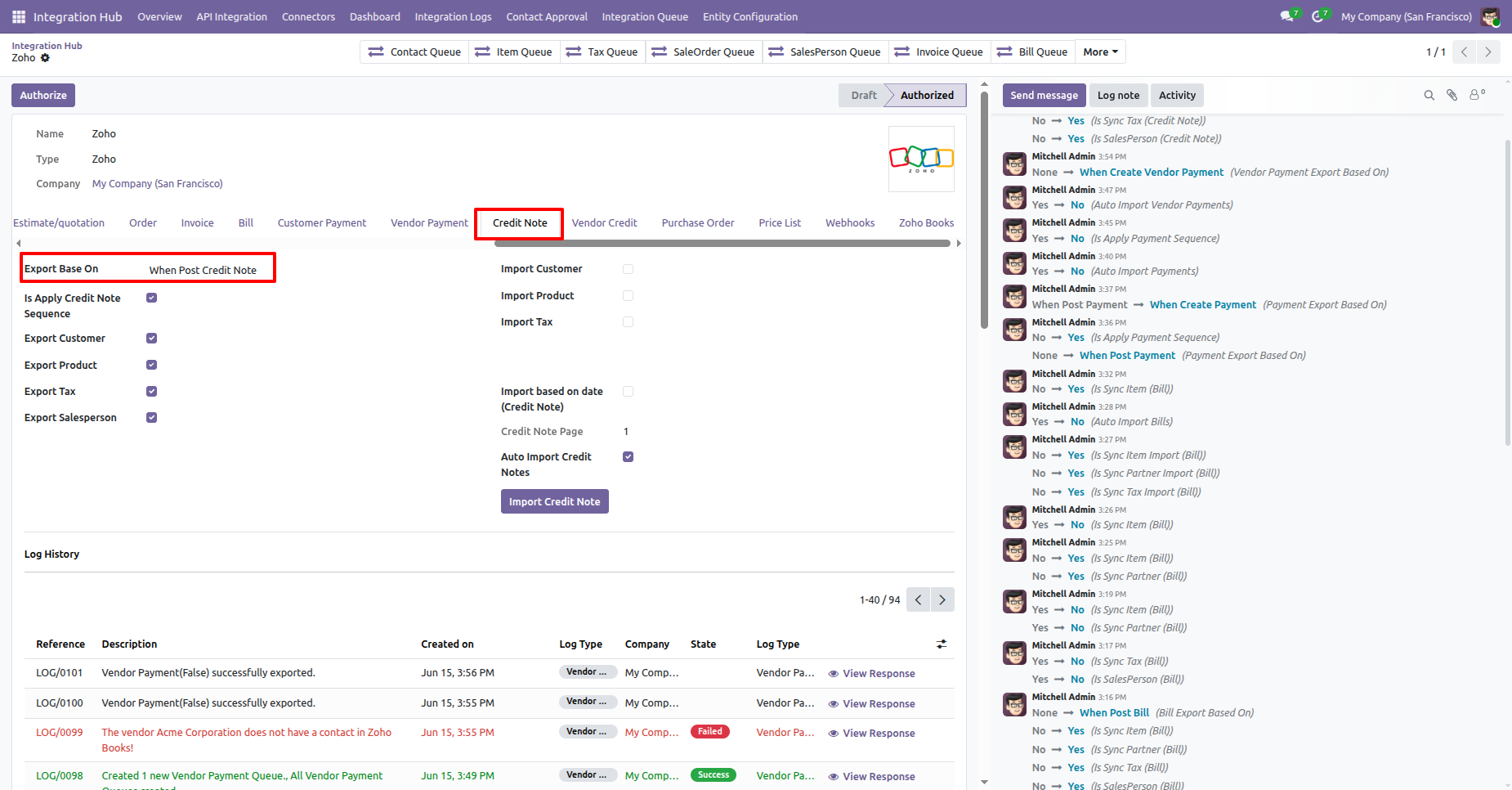Switch to the Customer Payment tab
Image resolution: width=1512 pixels, height=790 pixels.
tap(321, 222)
